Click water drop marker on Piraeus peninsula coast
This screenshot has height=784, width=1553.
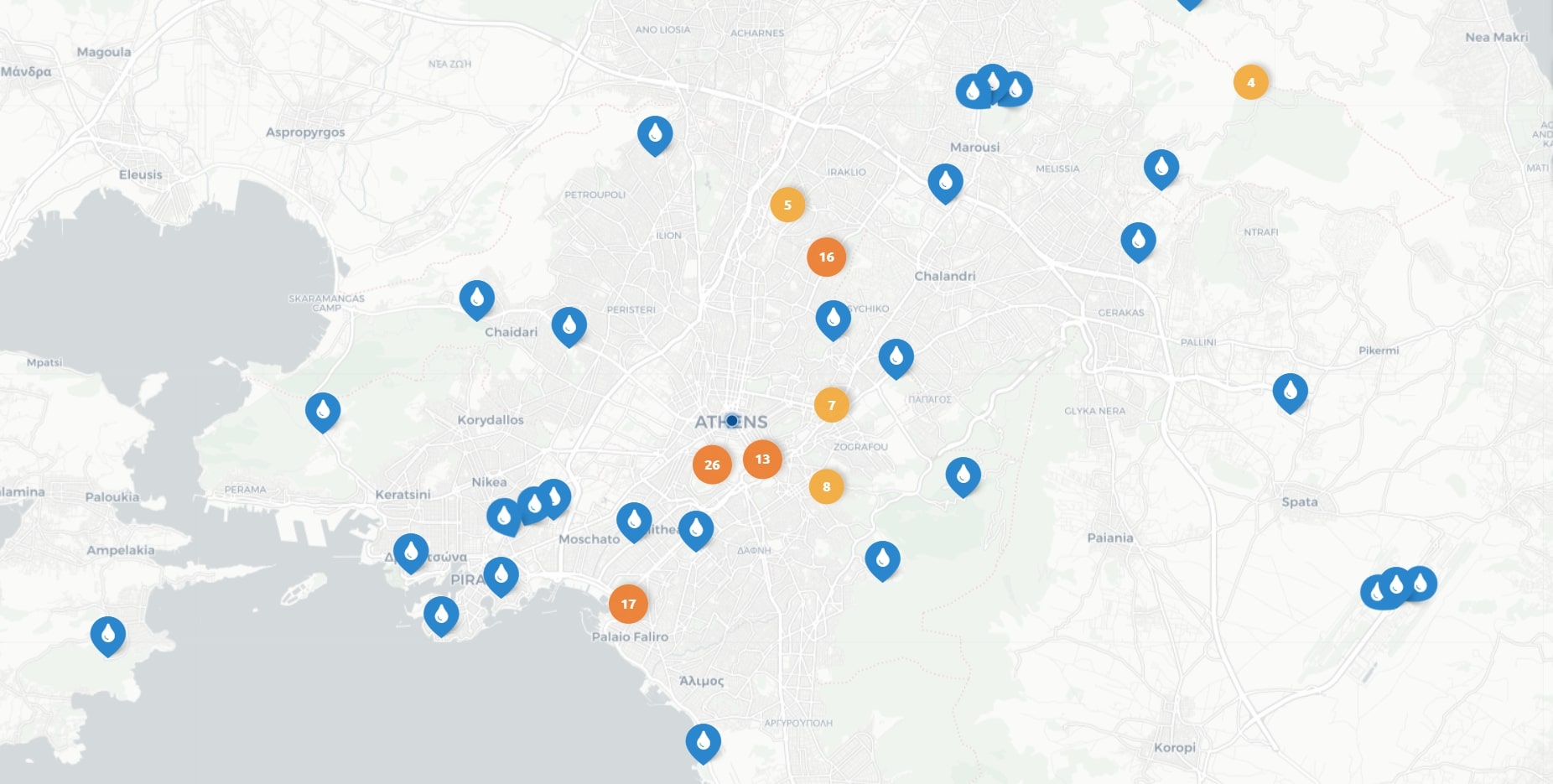pyautogui.click(x=441, y=615)
